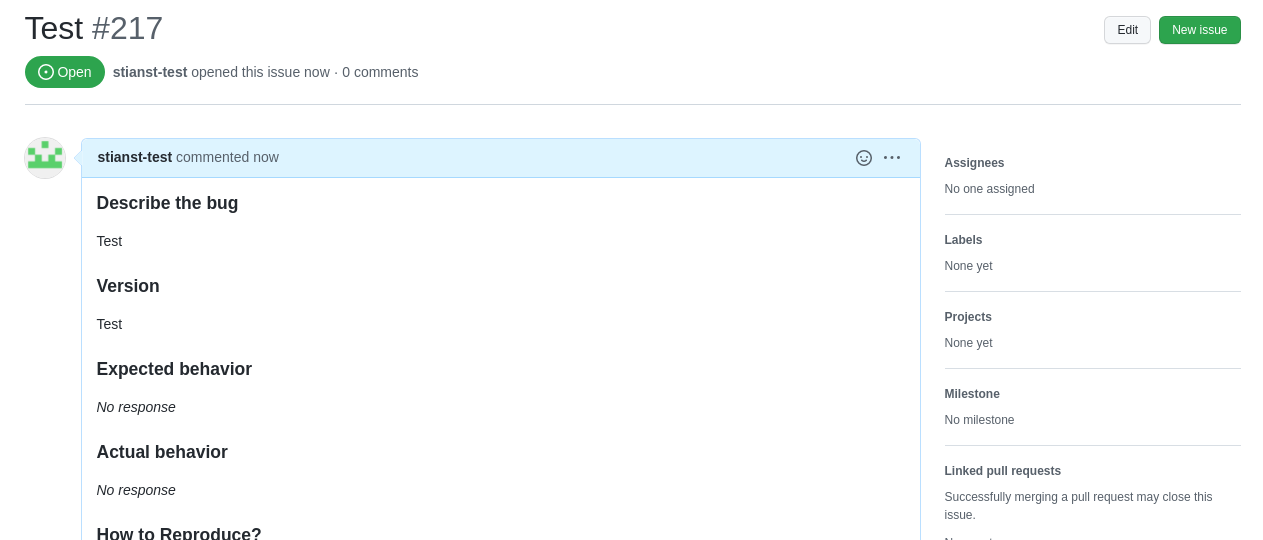Click 'None yet' under Projects

[968, 343]
